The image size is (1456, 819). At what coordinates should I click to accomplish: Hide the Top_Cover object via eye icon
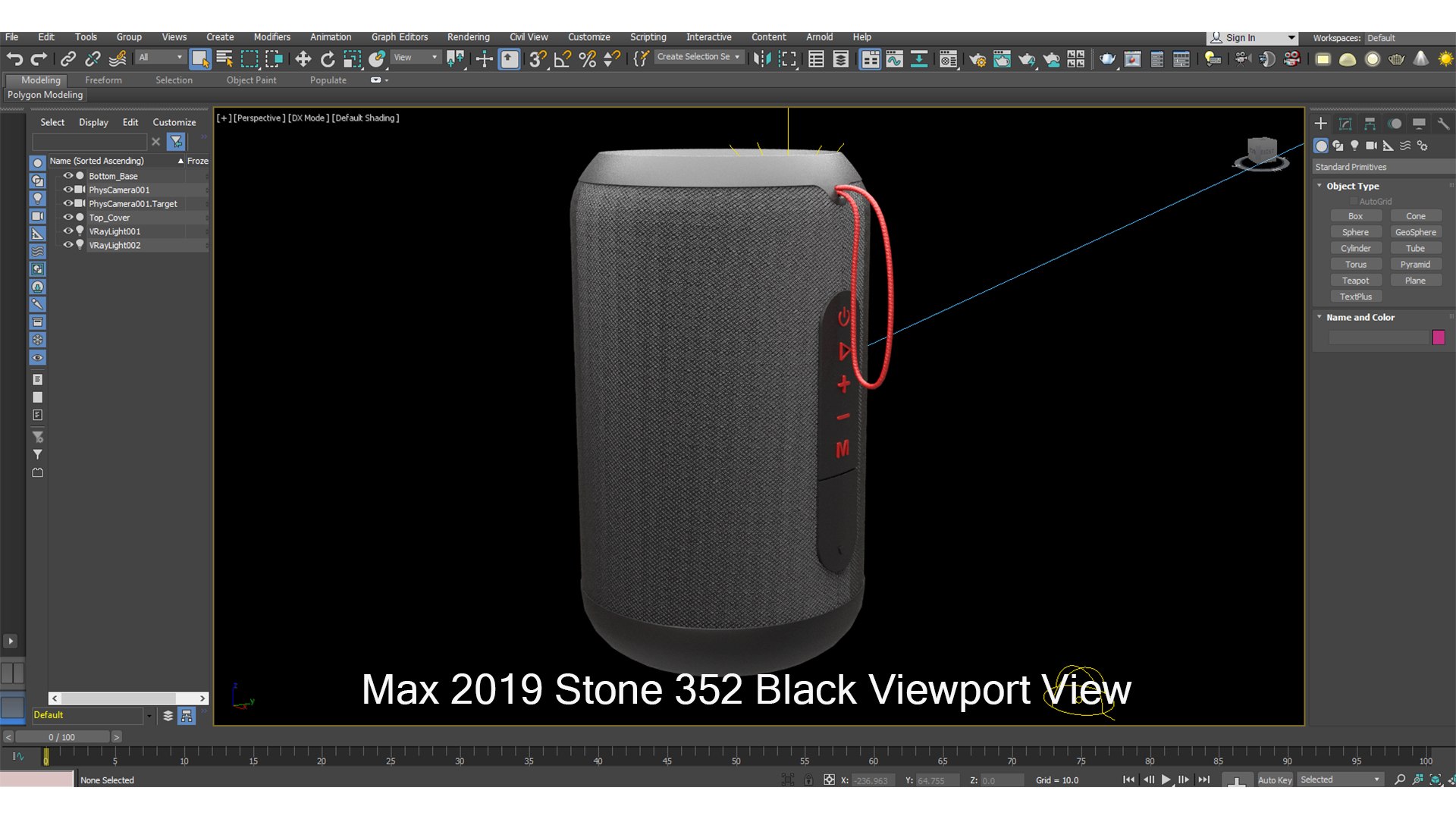pos(67,218)
